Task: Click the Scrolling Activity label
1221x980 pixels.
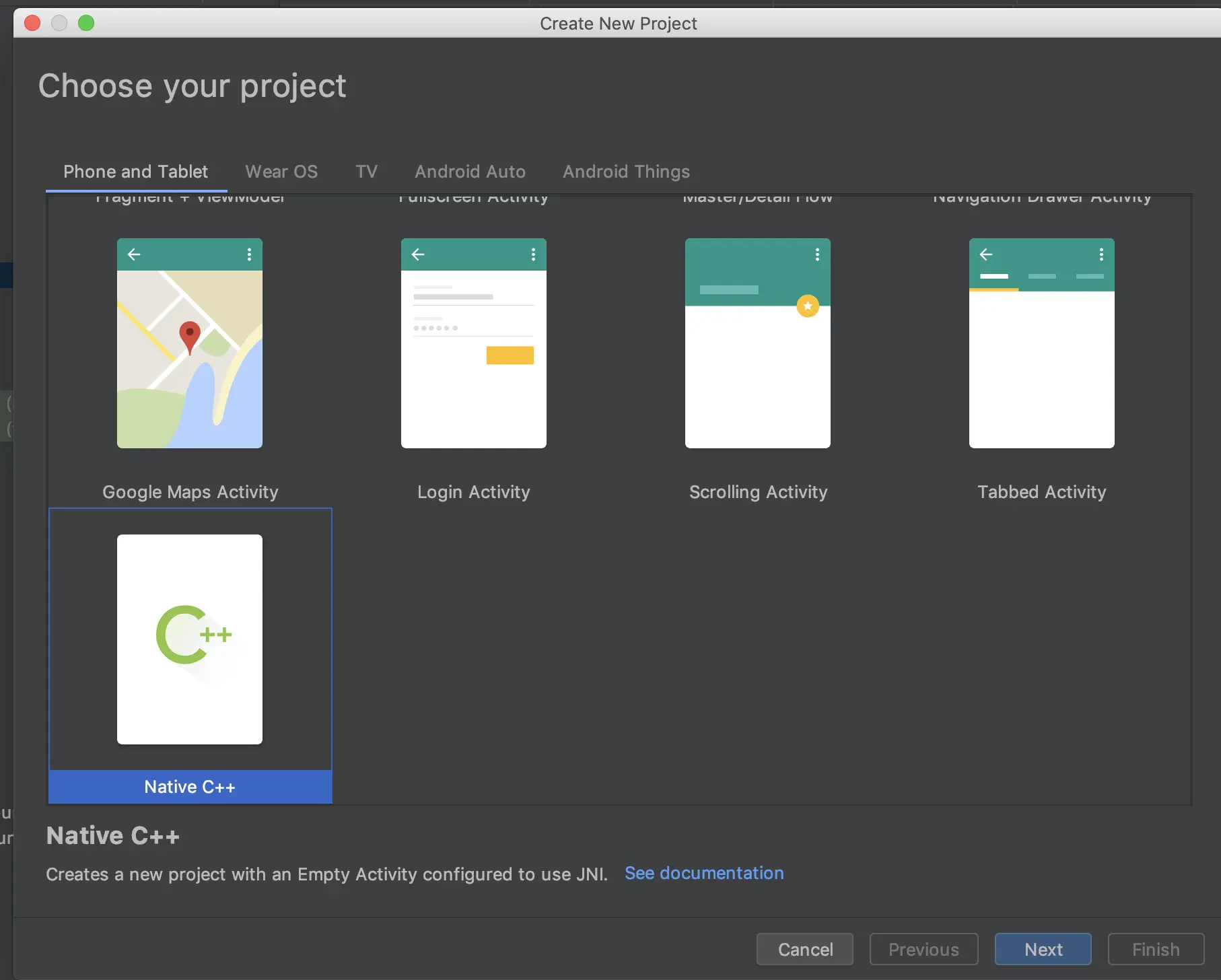Action: pyautogui.click(x=759, y=492)
